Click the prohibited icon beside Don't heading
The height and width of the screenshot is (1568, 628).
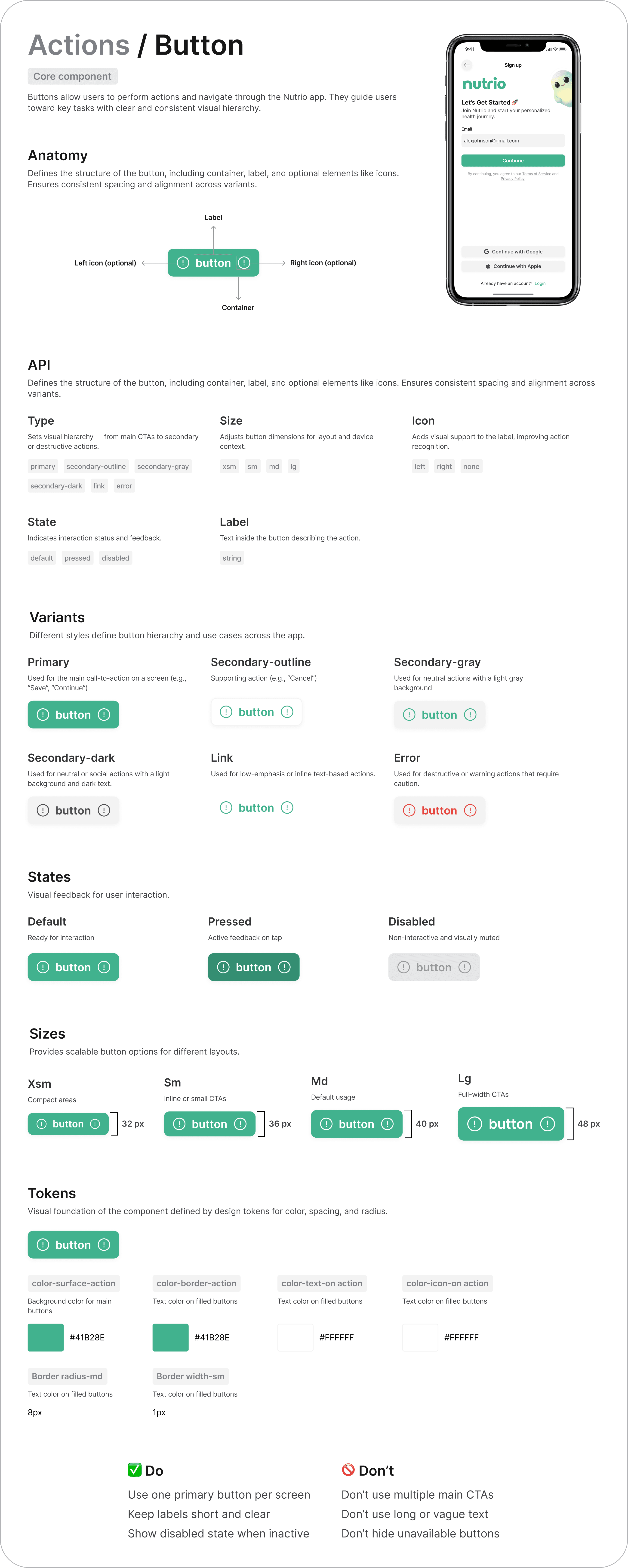(348, 1469)
